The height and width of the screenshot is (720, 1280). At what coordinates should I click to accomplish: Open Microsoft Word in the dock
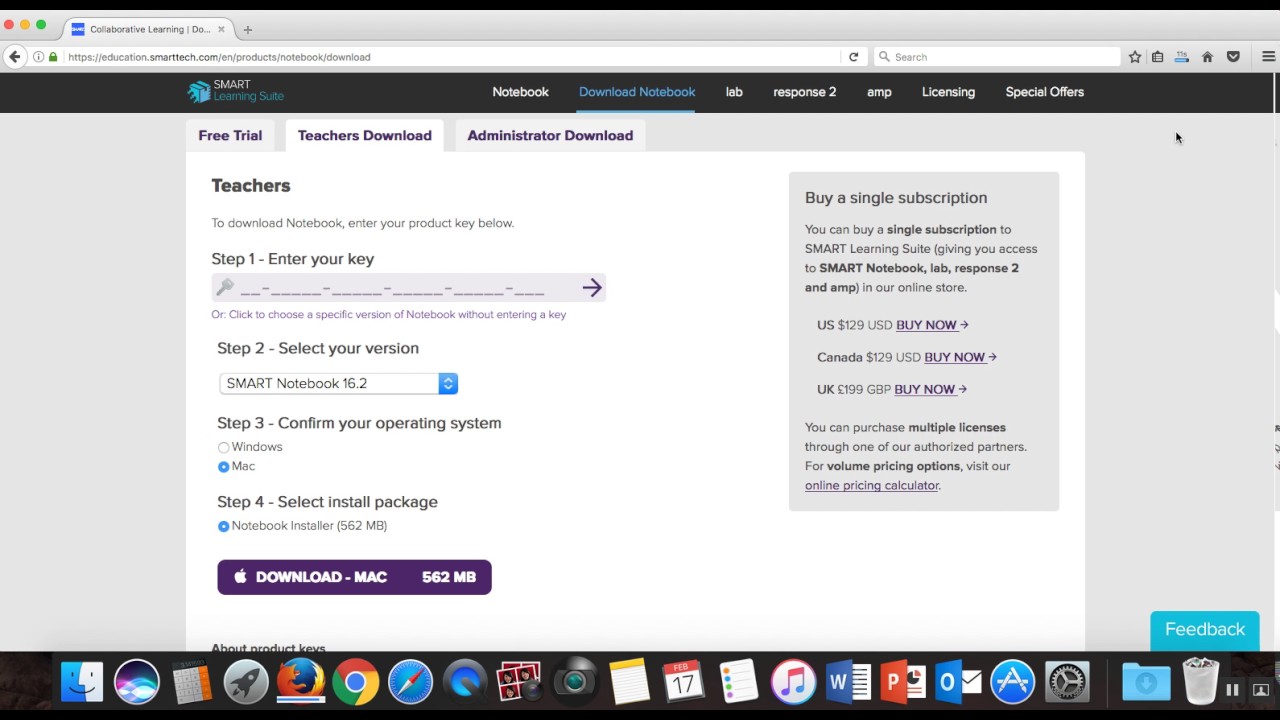[848, 683]
